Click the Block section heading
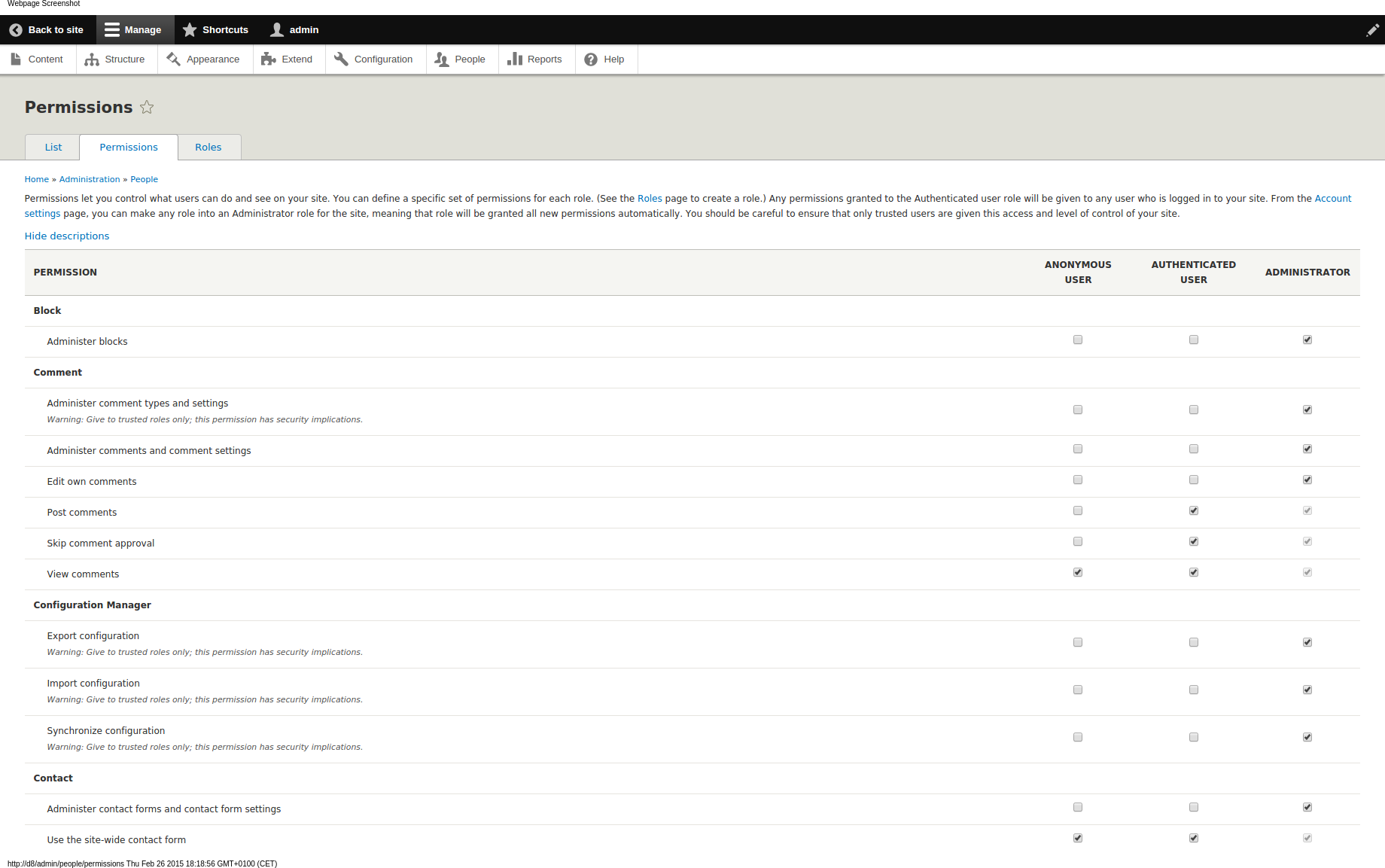This screenshot has height=868, width=1385. 47,311
